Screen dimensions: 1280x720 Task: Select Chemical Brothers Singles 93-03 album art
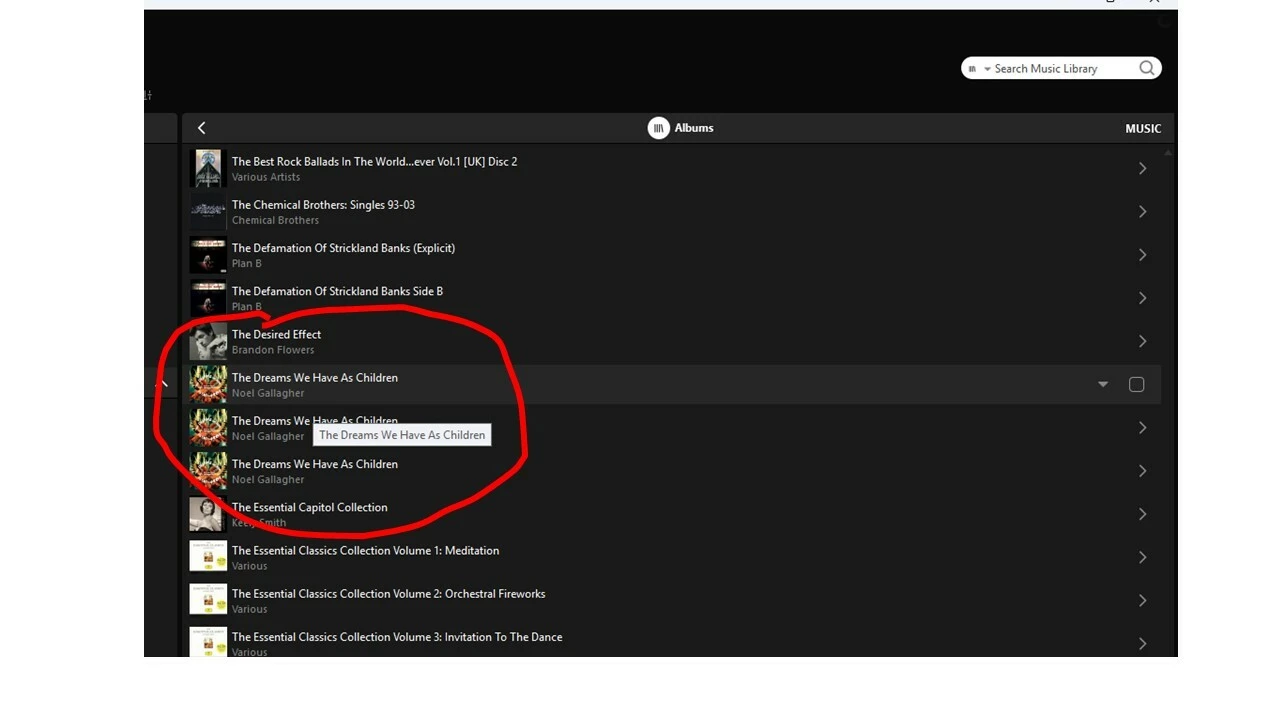pyautogui.click(x=208, y=211)
